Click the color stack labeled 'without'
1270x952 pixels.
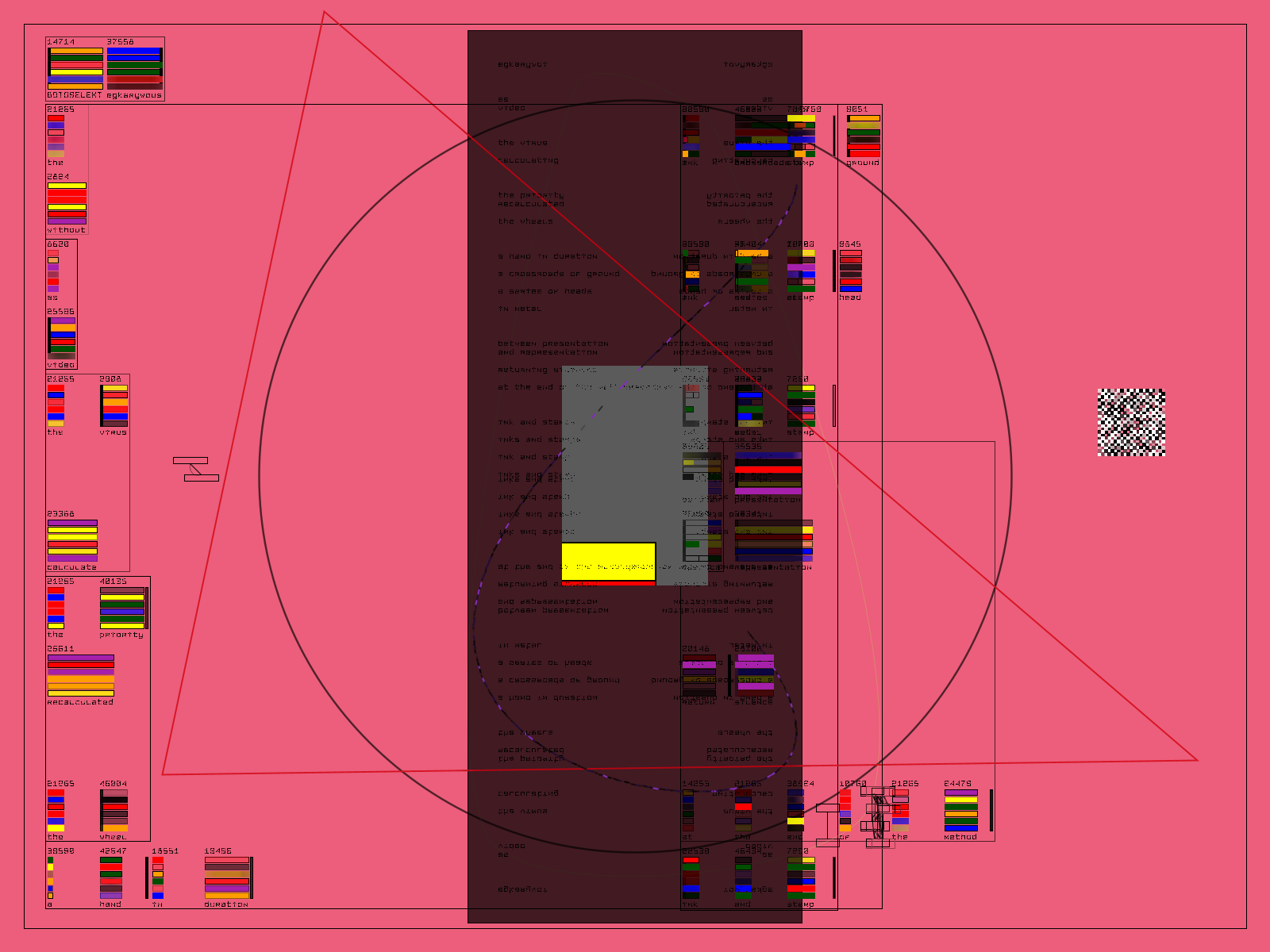pyautogui.click(x=67, y=203)
